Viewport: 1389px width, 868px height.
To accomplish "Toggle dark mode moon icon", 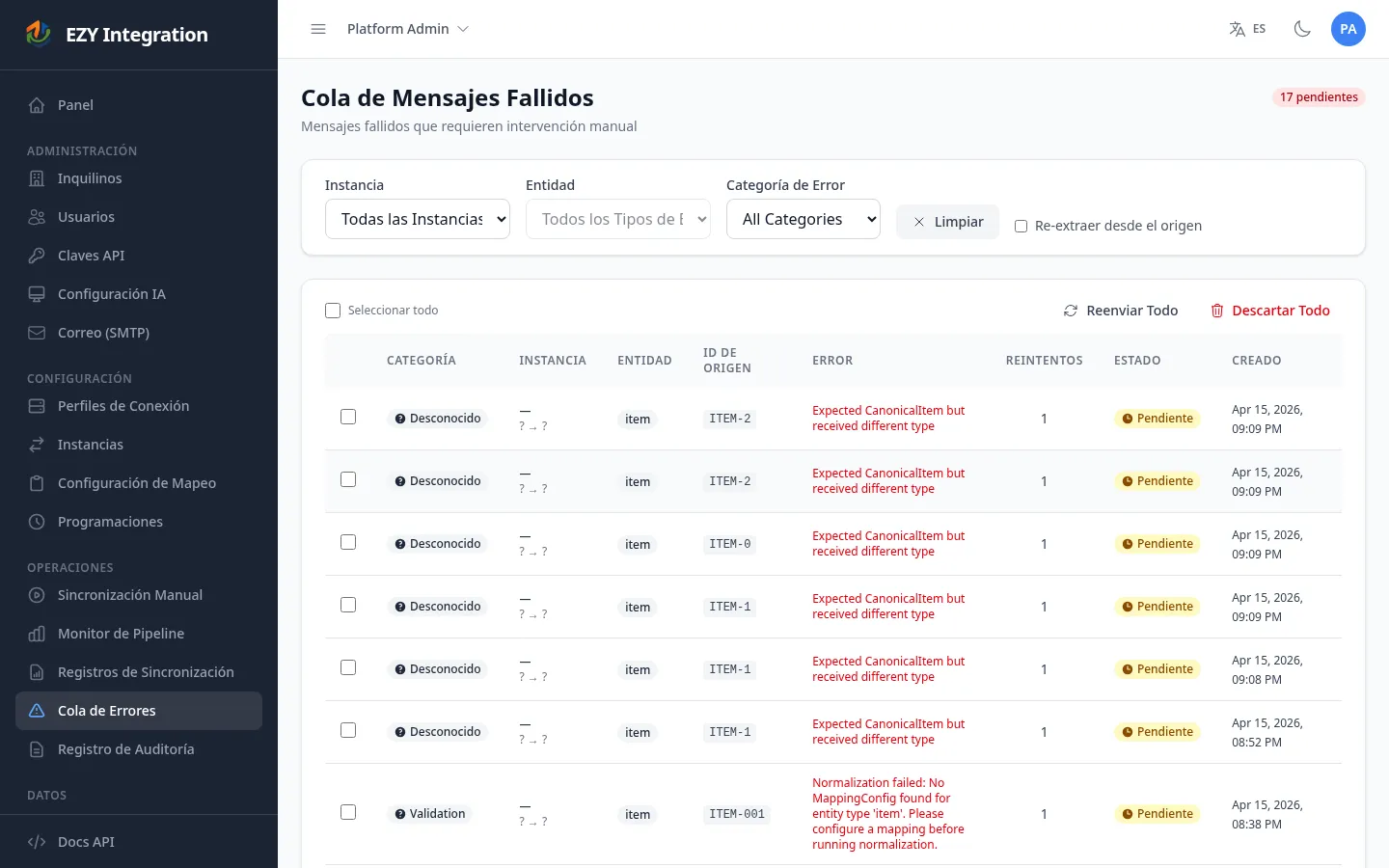I will coord(1302,29).
